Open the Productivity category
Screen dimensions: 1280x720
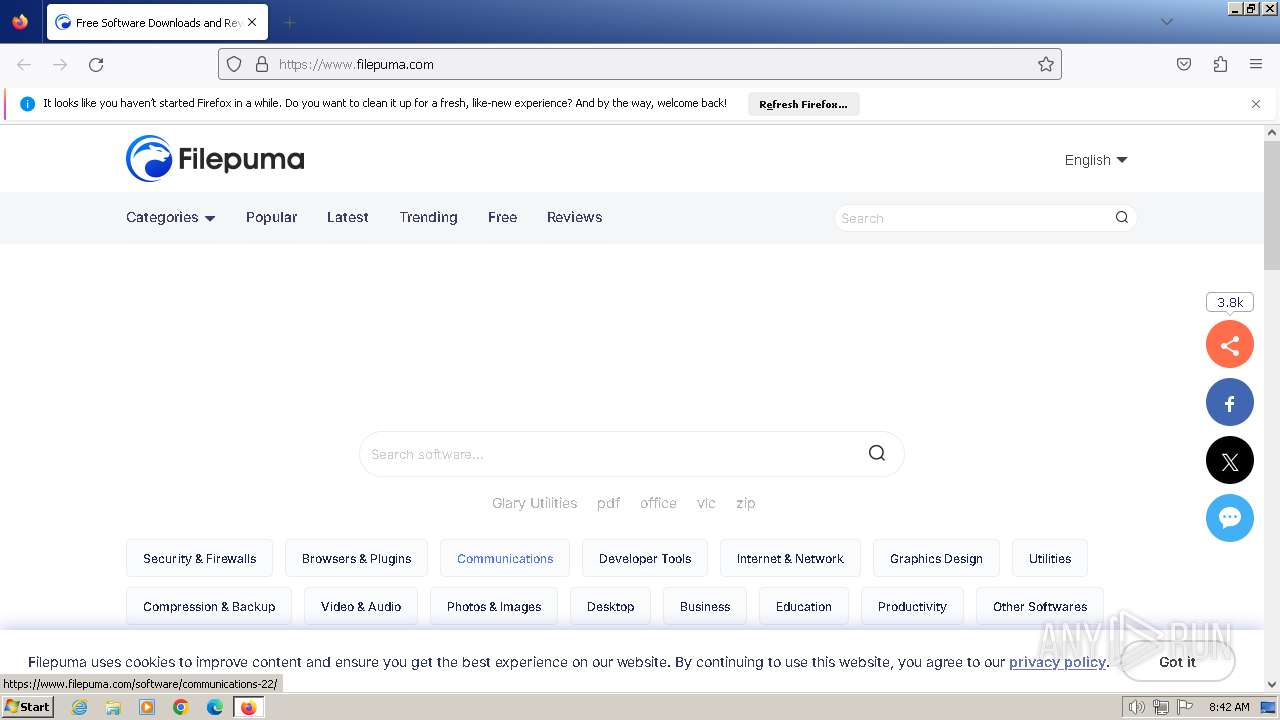pyautogui.click(x=912, y=606)
